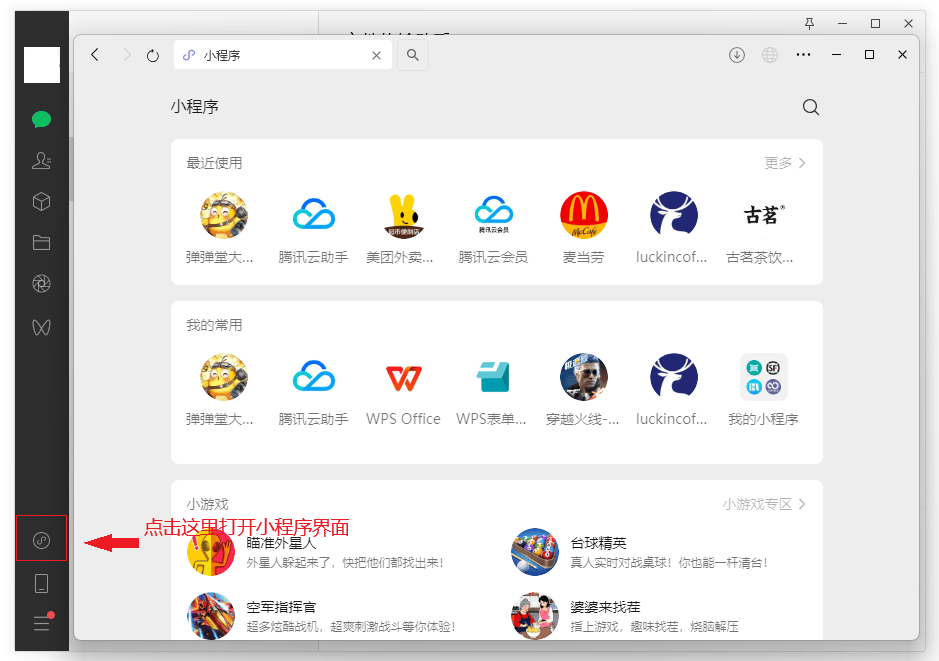The height and width of the screenshot is (661, 939).
Task: Click the download icon in the title bar
Action: pos(737,55)
